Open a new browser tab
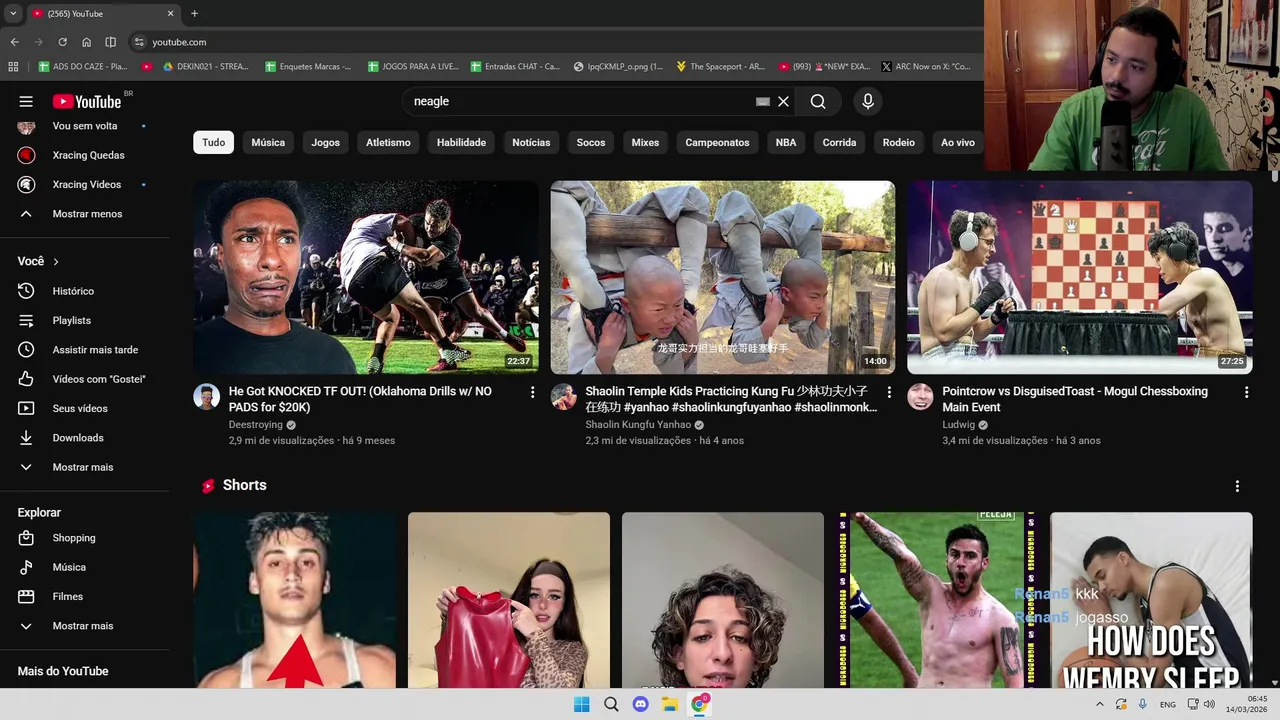This screenshot has height=720, width=1280. (x=194, y=14)
